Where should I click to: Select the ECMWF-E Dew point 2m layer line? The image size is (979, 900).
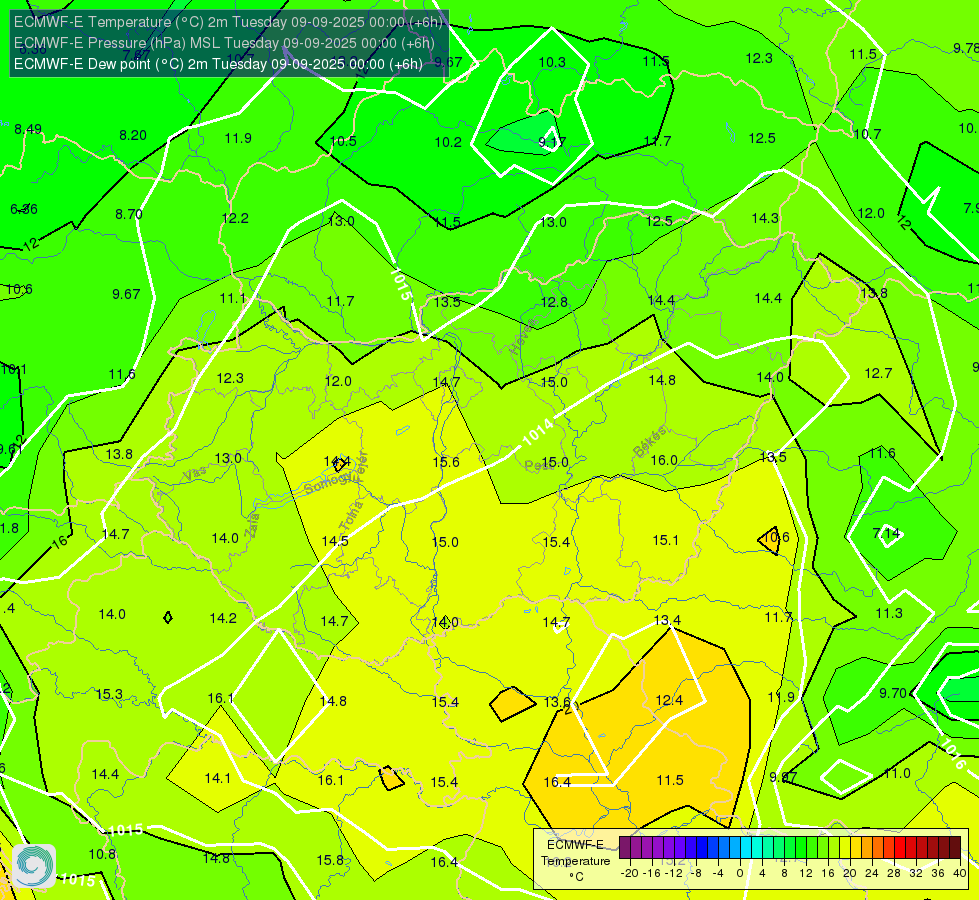click(218, 64)
